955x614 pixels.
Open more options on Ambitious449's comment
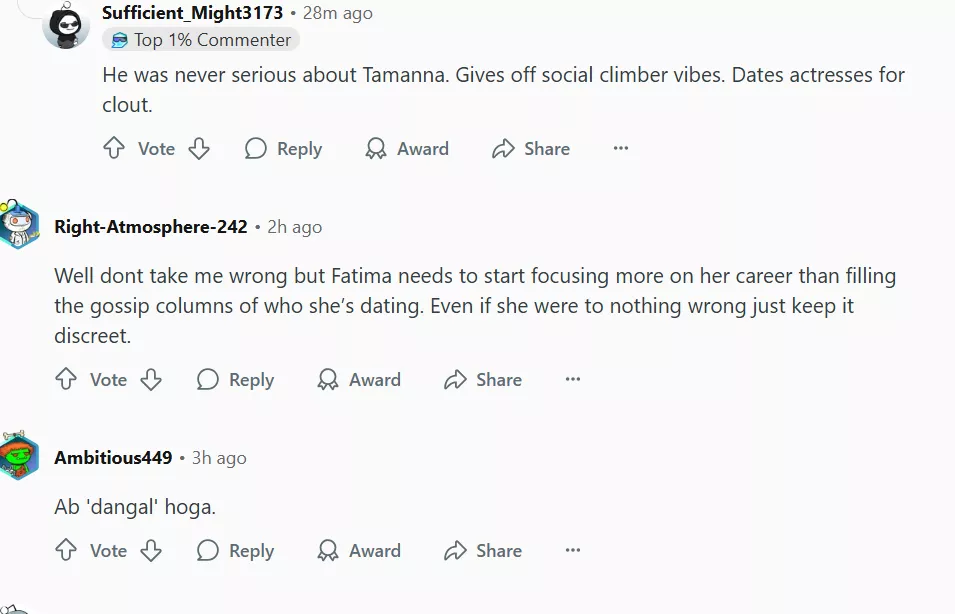(x=573, y=551)
